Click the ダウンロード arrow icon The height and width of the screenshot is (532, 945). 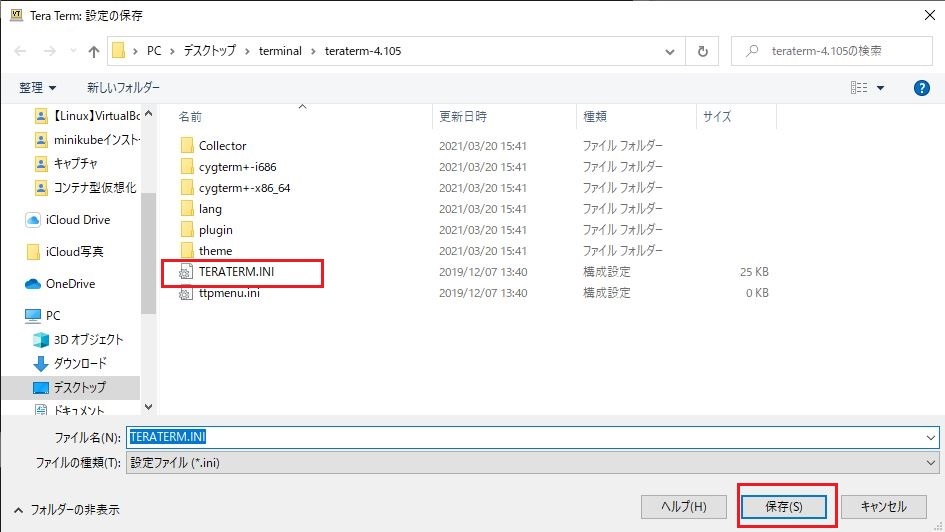point(40,363)
